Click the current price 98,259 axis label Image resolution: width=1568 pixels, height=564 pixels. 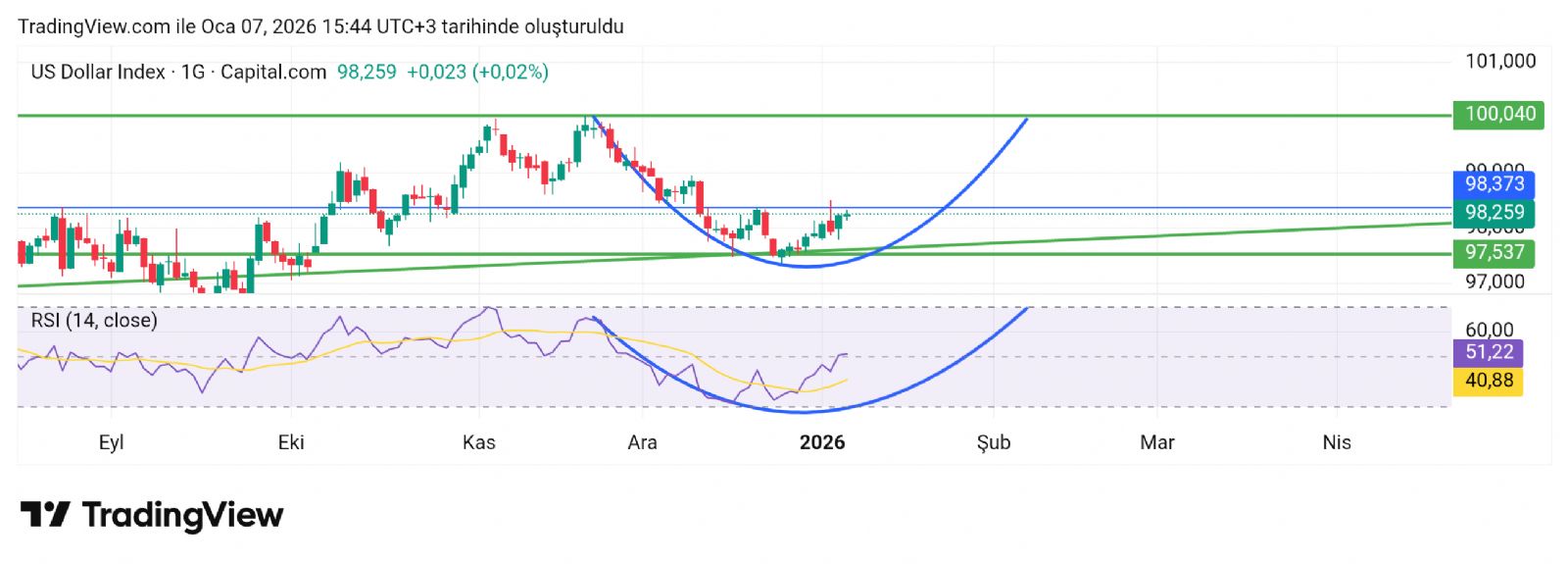1494,212
